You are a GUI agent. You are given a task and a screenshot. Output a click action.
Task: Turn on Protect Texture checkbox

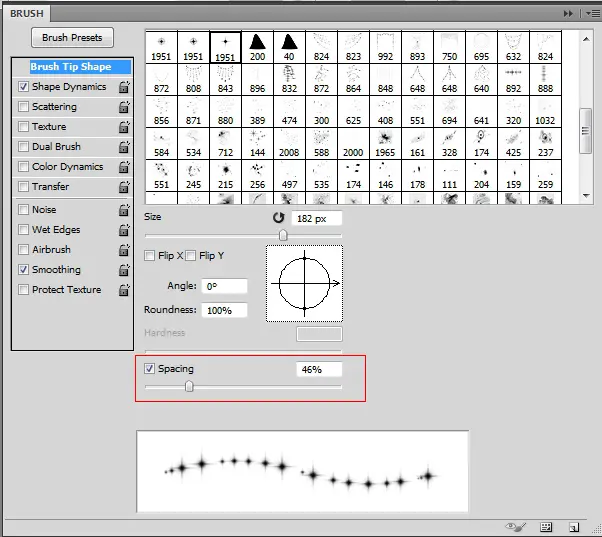click(23, 289)
